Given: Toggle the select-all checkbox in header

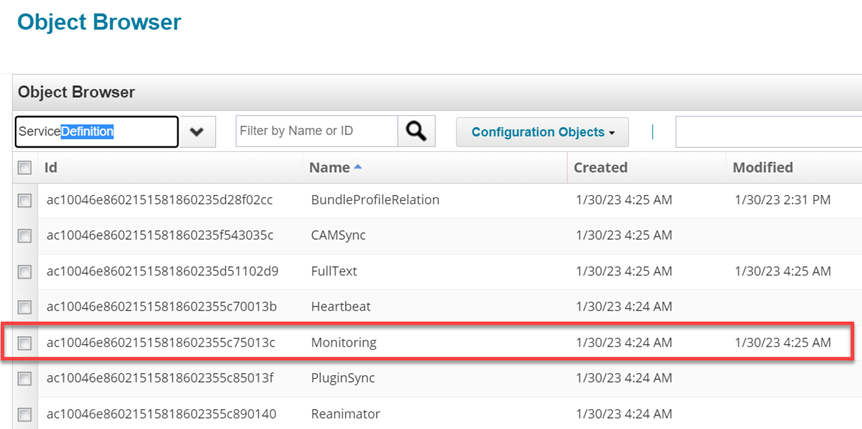Looking at the screenshot, I should point(25,168).
